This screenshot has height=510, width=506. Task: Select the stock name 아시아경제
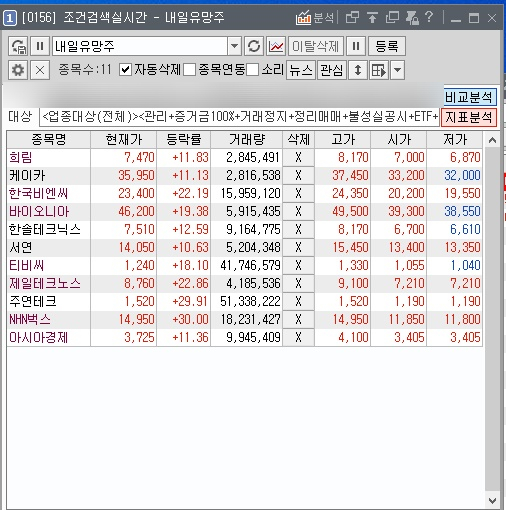pyautogui.click(x=39, y=337)
